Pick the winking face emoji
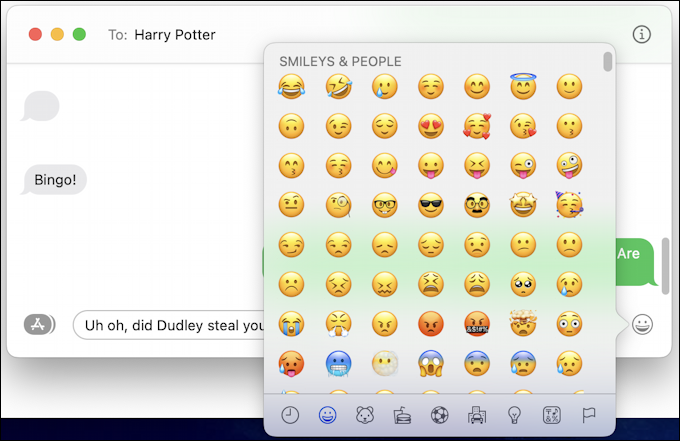This screenshot has height=441, width=680. 338,126
